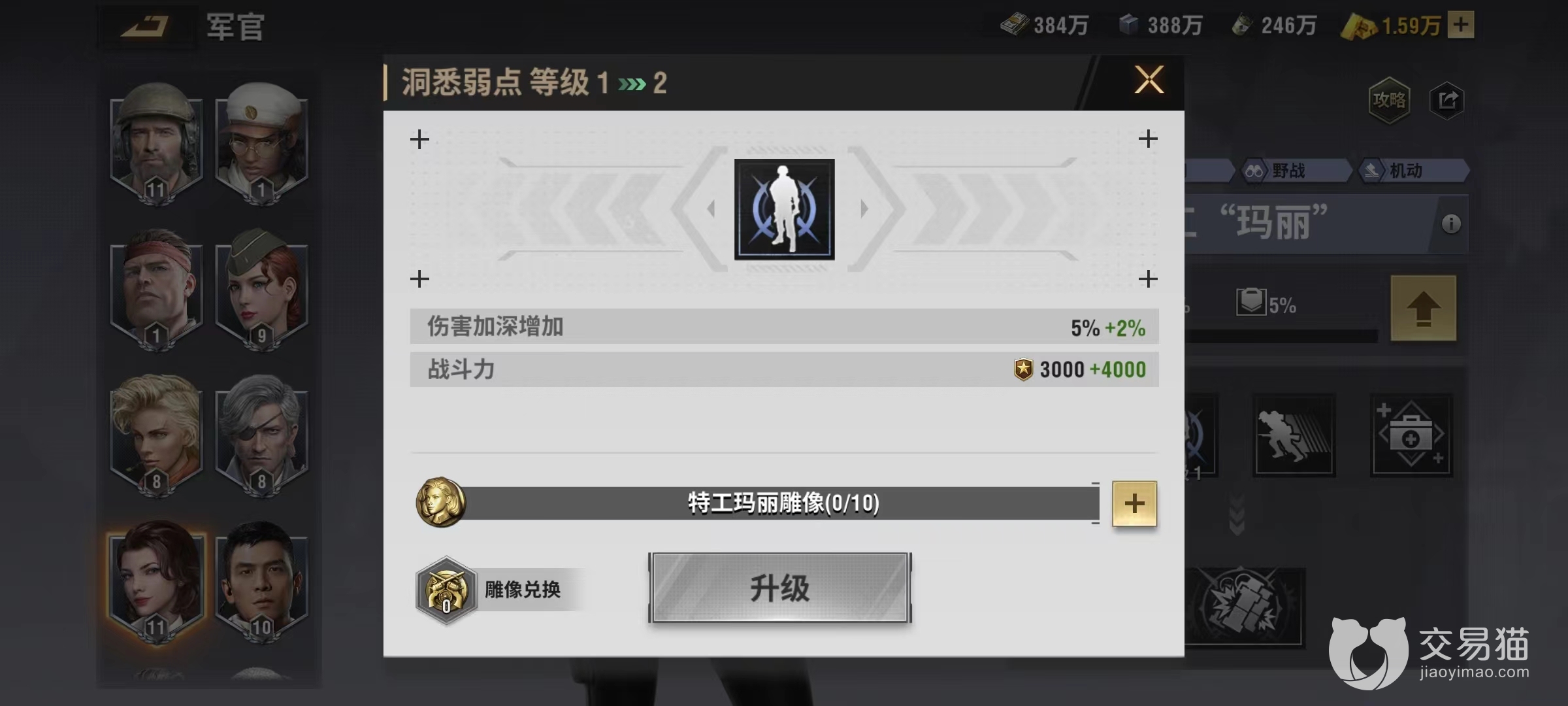The width and height of the screenshot is (1568, 706).
Task: Add 特工玛丽雕像 with the plus button
Action: 1134,503
